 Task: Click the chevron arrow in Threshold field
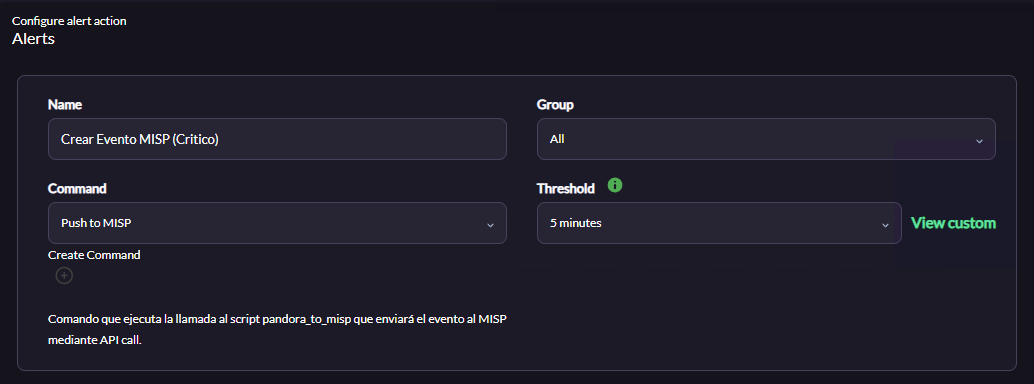886,225
